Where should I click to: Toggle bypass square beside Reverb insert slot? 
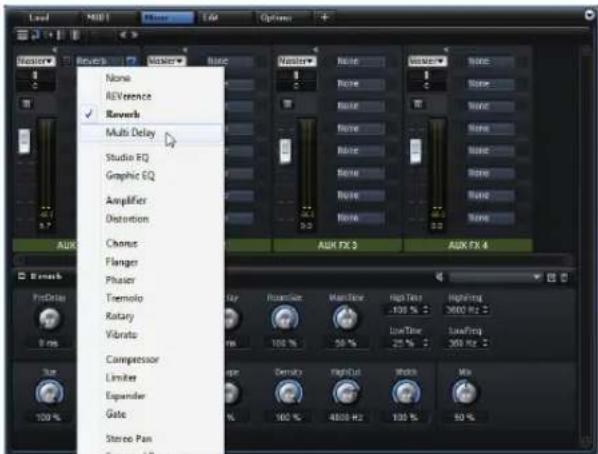click(x=67, y=61)
